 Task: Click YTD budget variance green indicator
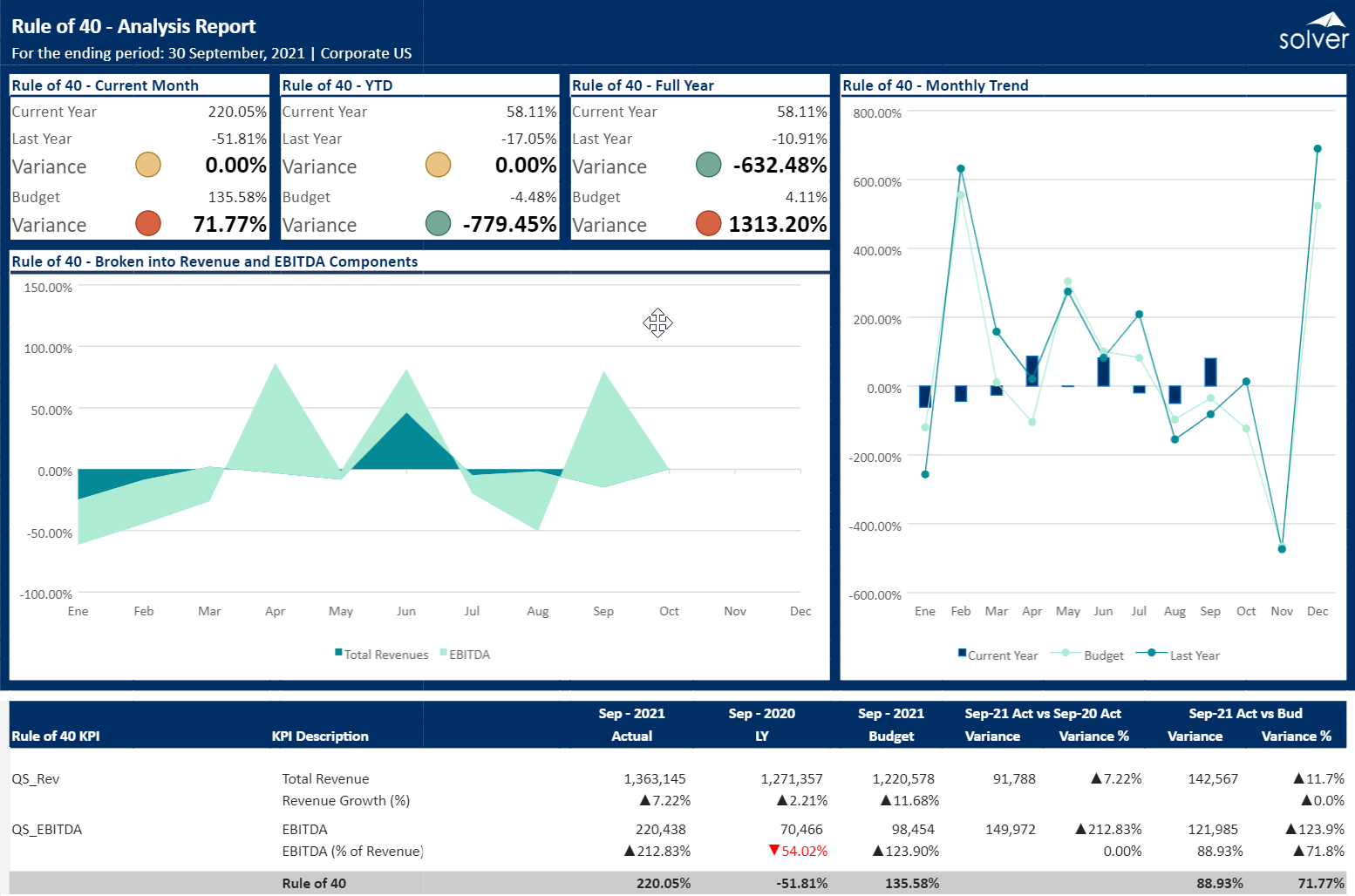(x=438, y=224)
